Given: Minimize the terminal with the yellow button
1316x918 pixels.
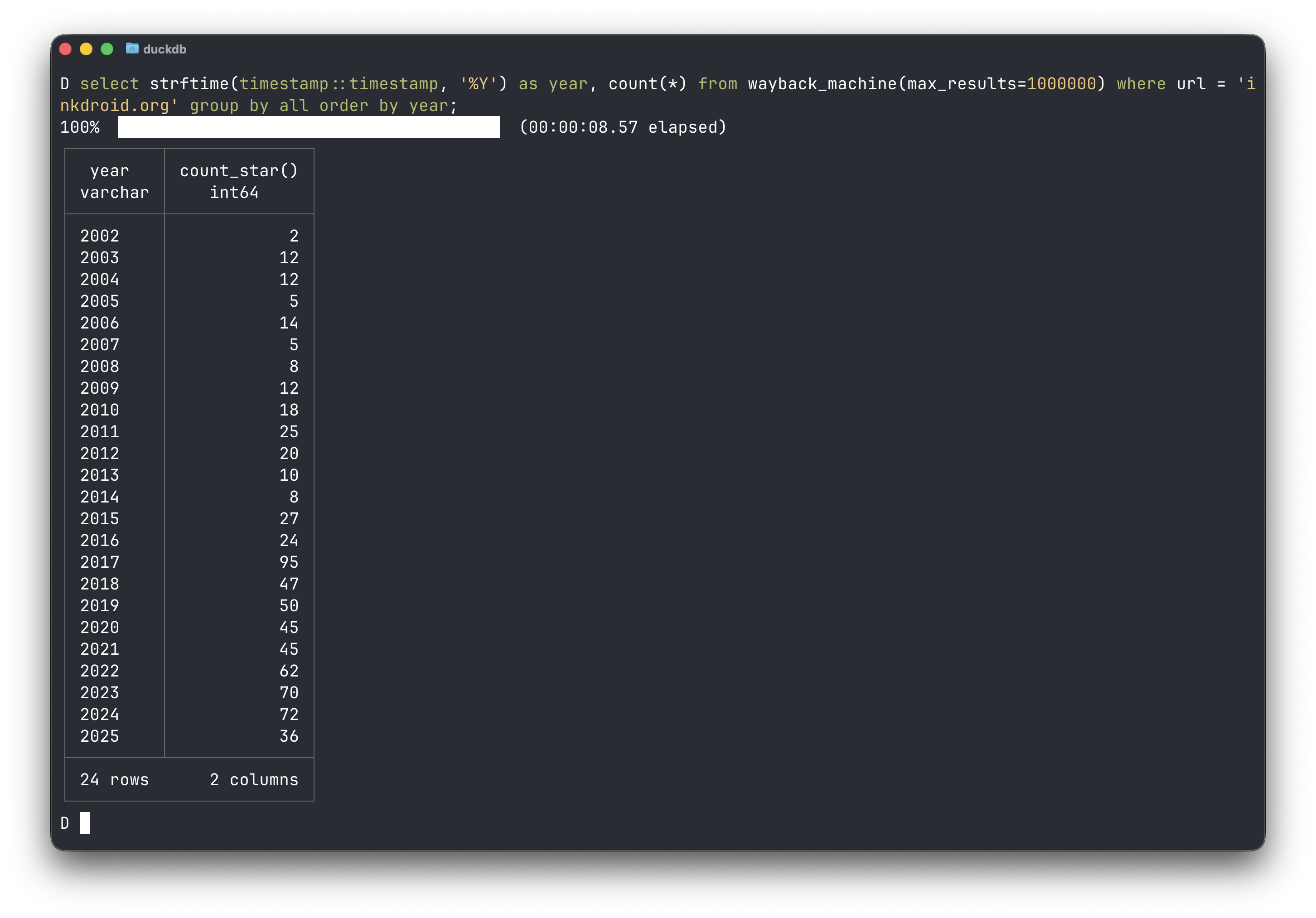Looking at the screenshot, I should click(x=86, y=49).
